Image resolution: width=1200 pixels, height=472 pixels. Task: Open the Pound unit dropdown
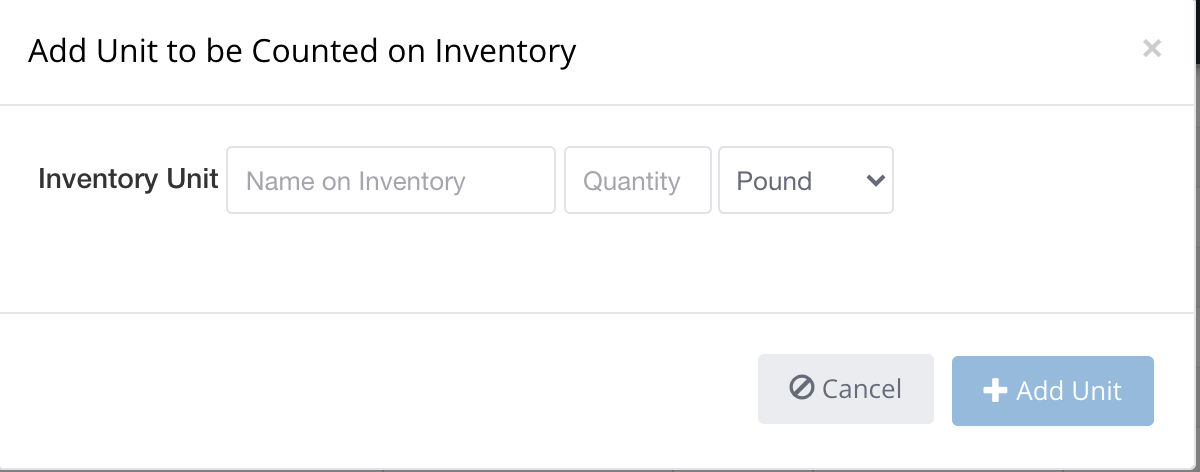(x=805, y=181)
